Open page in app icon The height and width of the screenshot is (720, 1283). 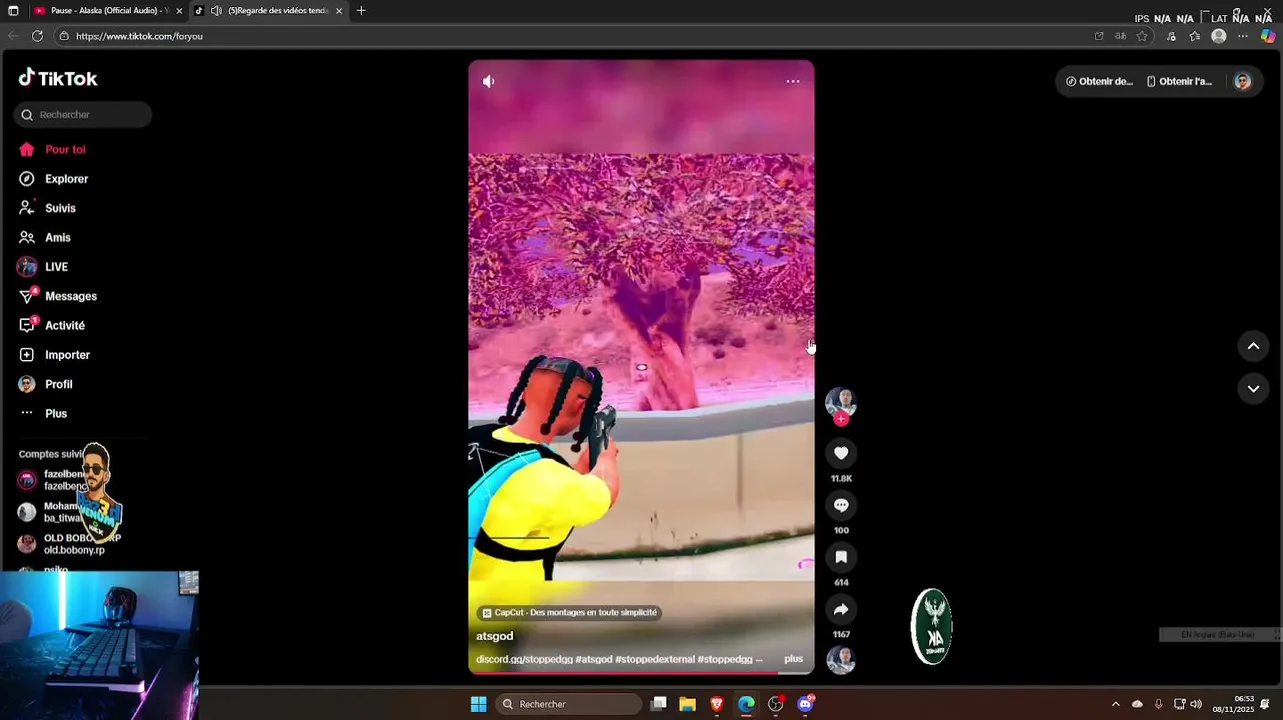tap(1099, 36)
